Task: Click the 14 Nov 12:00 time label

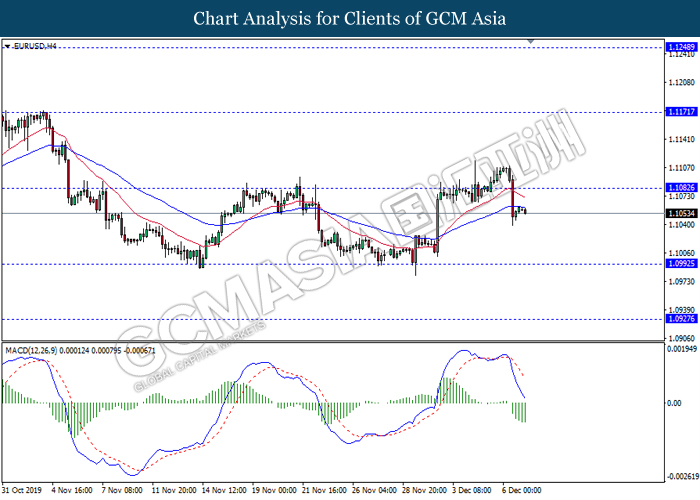Action: tap(224, 490)
